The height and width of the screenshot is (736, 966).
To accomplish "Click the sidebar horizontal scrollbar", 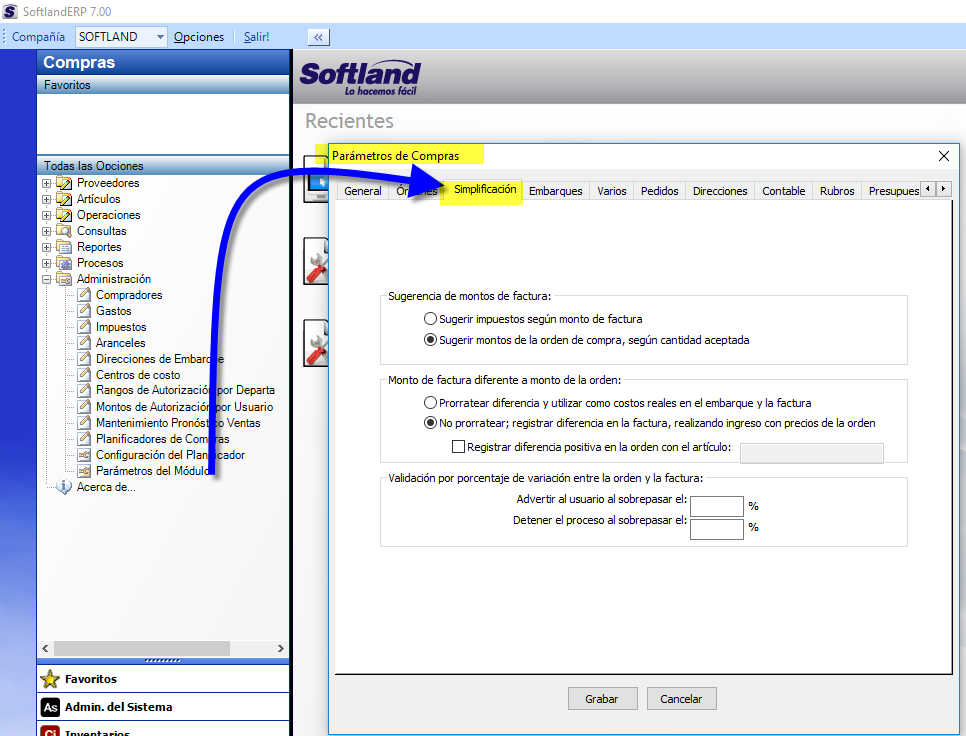I will pyautogui.click(x=140, y=648).
